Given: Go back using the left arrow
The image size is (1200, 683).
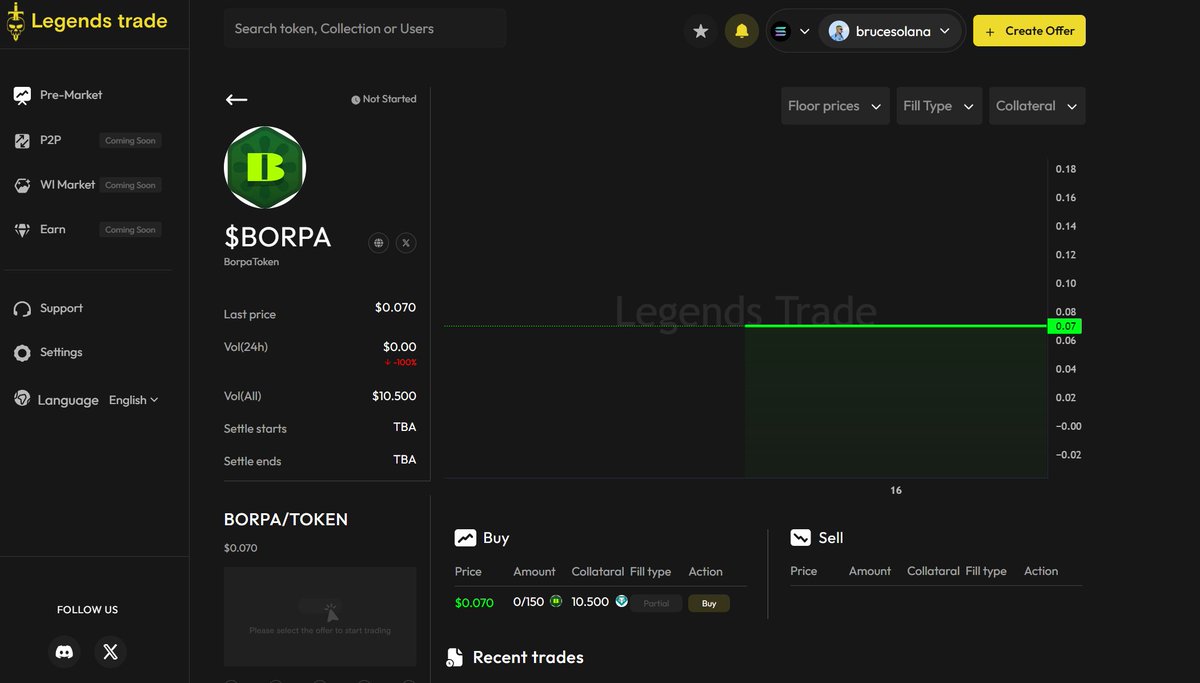Looking at the screenshot, I should (236, 99).
